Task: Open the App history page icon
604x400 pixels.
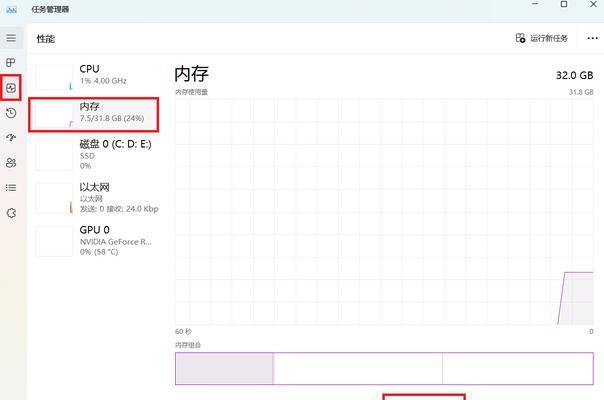Action: 11,113
